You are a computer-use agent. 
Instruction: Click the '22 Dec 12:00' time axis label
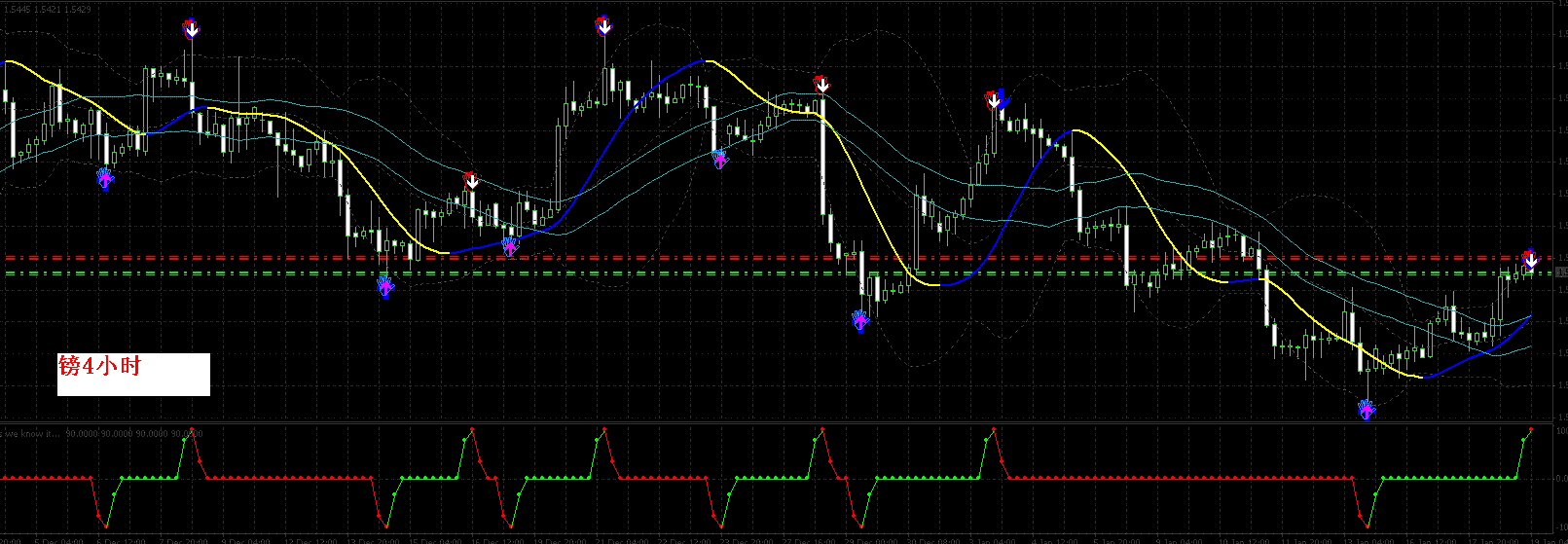point(686,541)
